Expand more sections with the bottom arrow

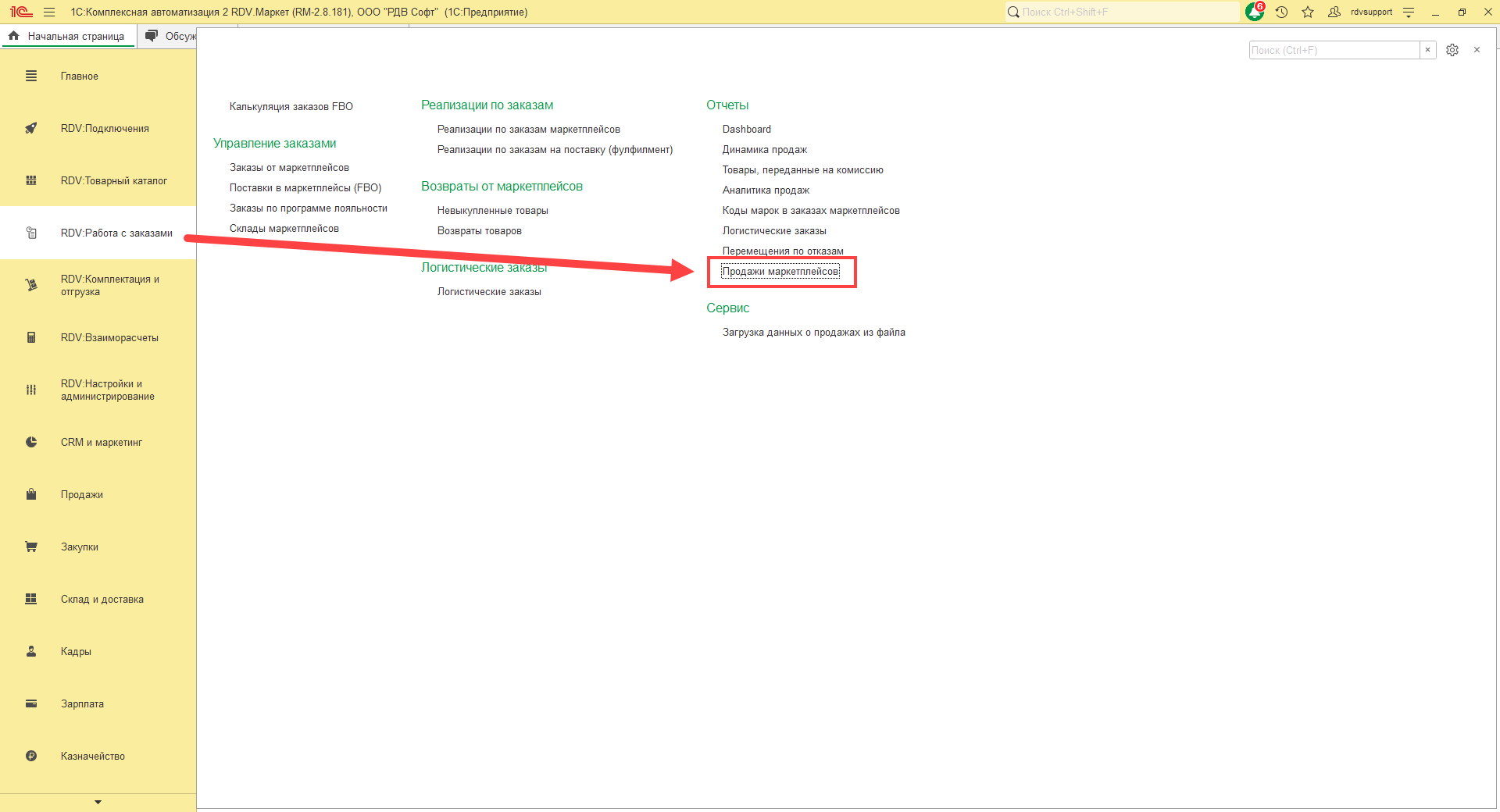98,802
